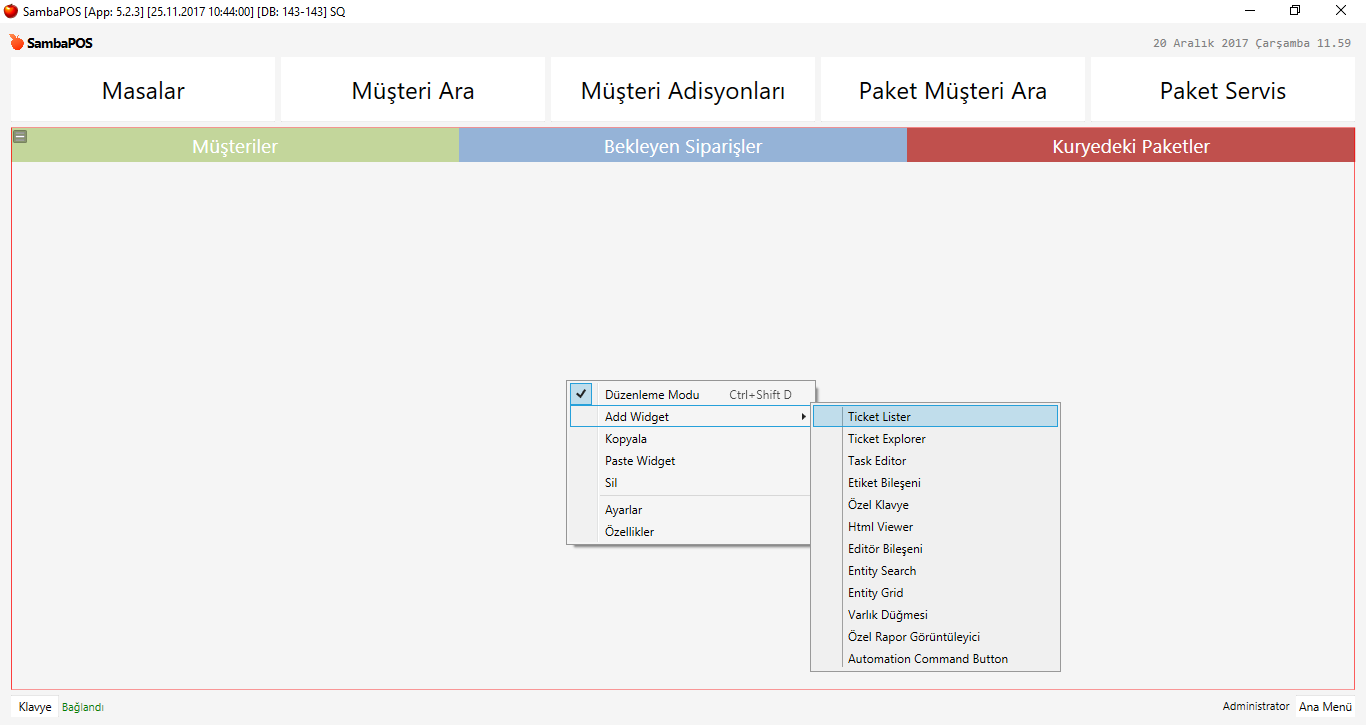The image size is (1366, 725).
Task: Collapse the widget using the minus icon
Action: coord(20,137)
